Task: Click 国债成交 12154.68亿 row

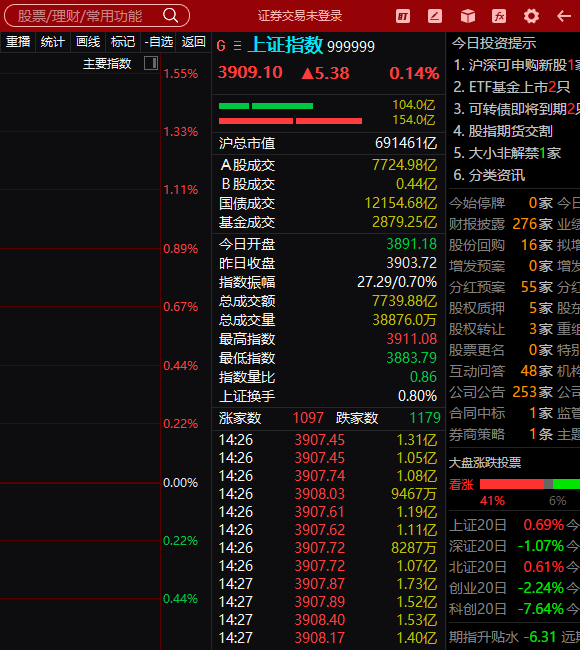Action: tap(328, 203)
